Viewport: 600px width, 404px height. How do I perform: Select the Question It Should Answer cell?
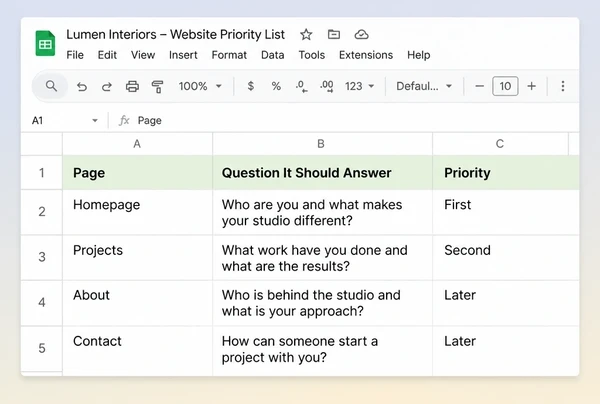[x=322, y=173]
